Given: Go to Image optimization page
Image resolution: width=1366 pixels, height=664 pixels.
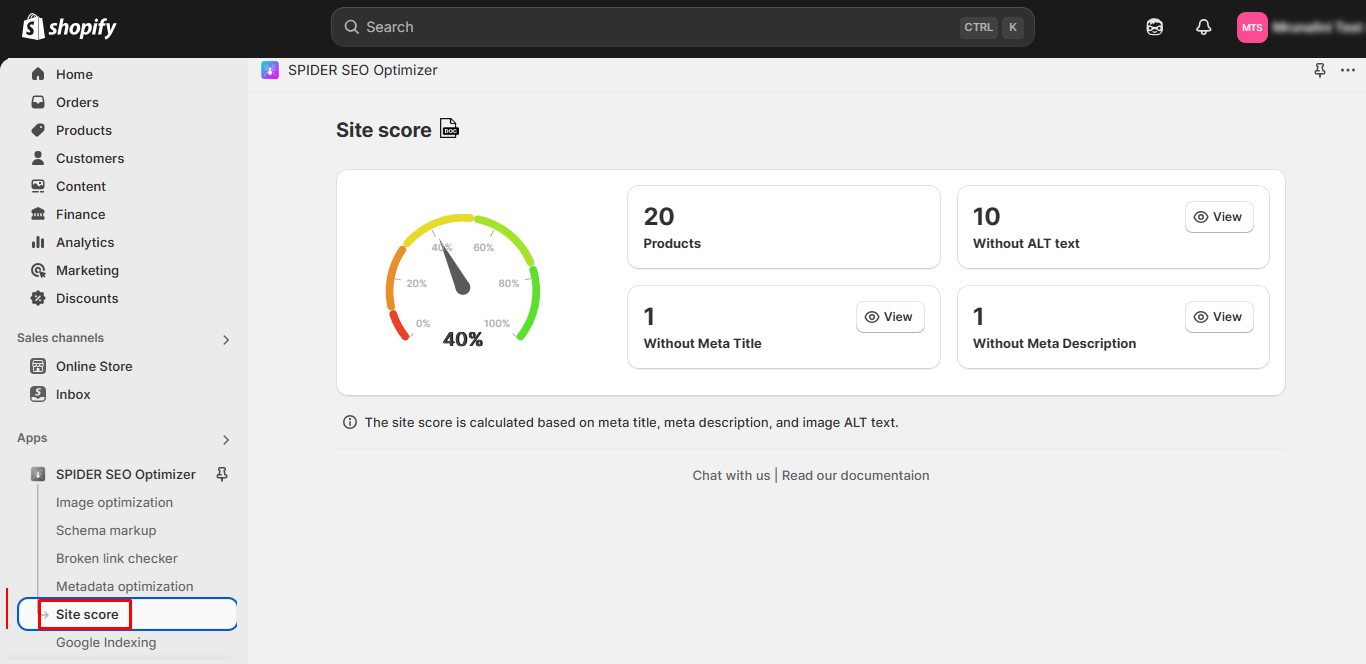Looking at the screenshot, I should pyautogui.click(x=114, y=502).
